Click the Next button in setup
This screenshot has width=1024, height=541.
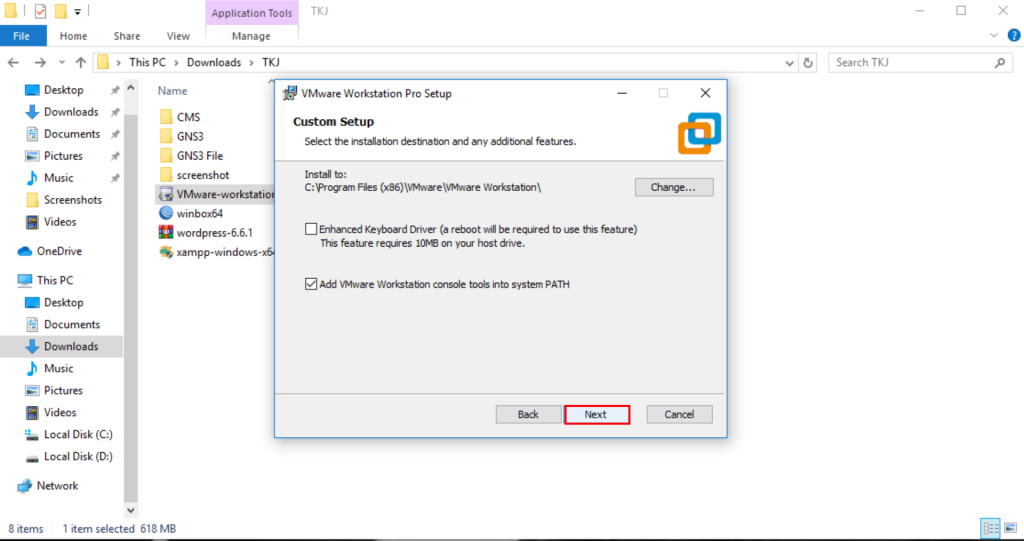point(596,414)
